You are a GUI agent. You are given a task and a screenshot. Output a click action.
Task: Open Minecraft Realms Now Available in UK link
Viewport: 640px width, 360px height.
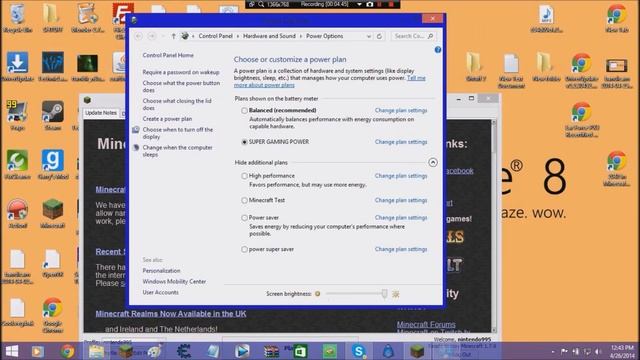pyautogui.click(x=171, y=314)
